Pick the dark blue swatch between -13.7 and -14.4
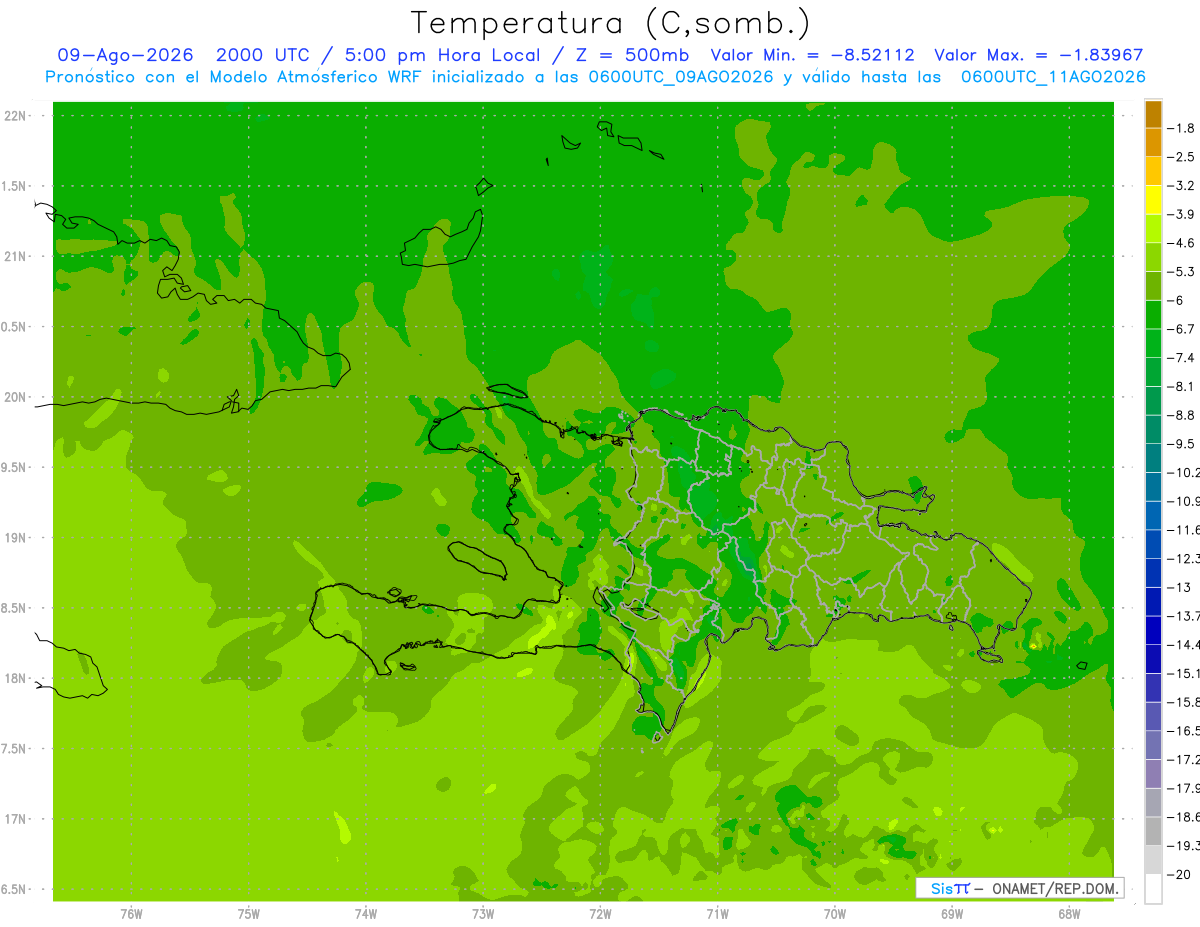This screenshot has height=927, width=1200. [x=1153, y=630]
